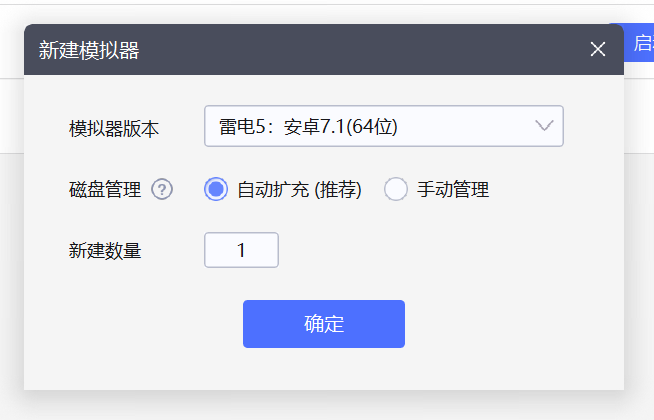Click the 模拟器版本 field label
Viewport: 654px width, 420px height.
tap(114, 128)
